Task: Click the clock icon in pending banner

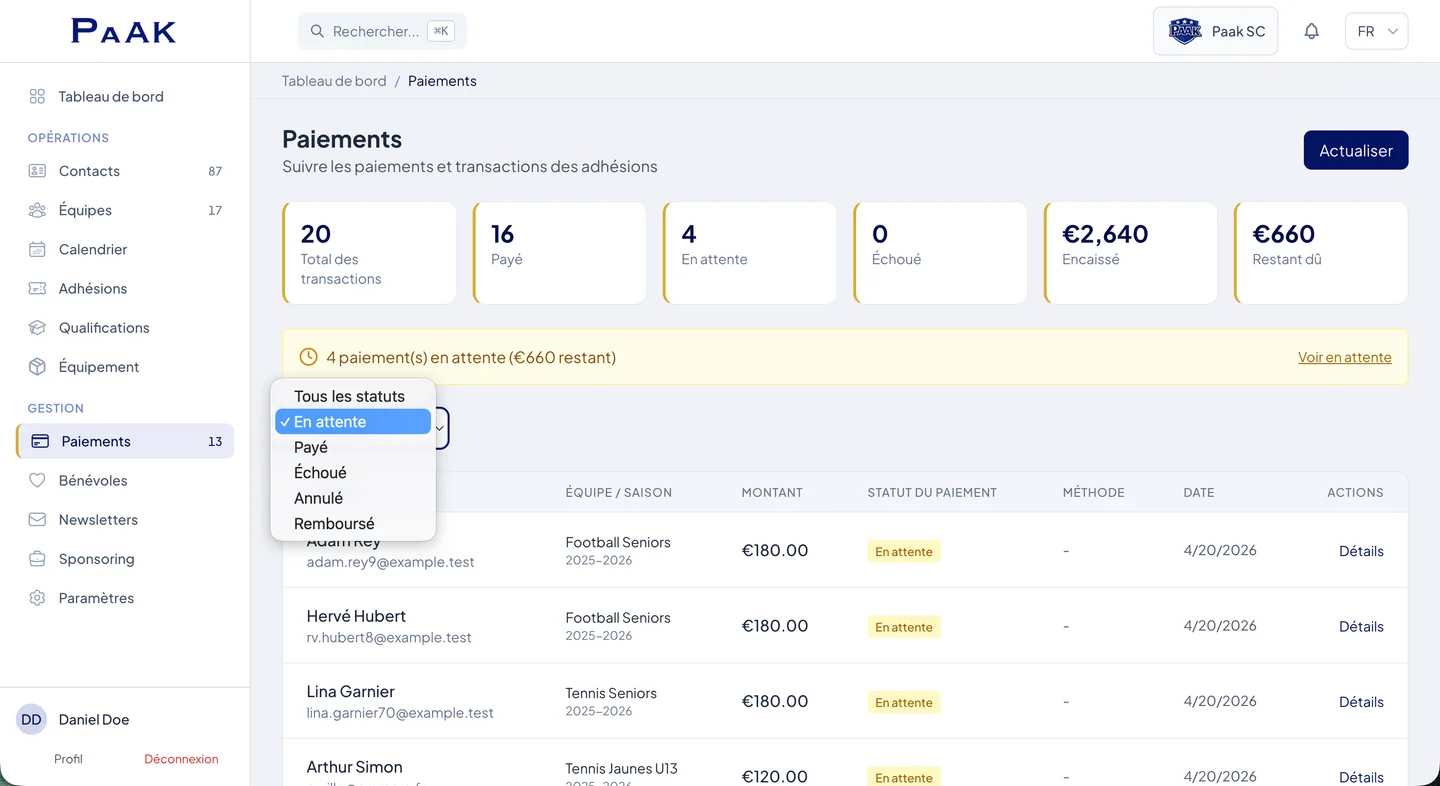Action: (x=309, y=357)
